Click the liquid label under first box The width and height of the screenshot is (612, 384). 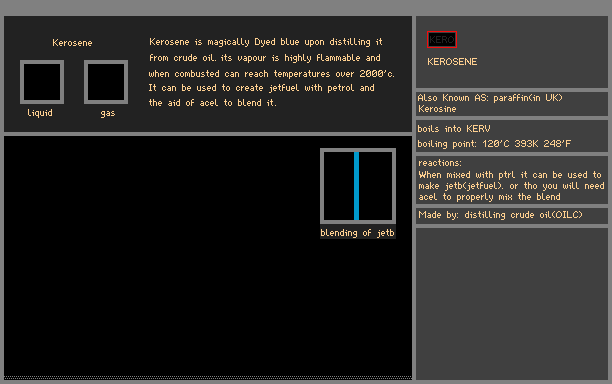point(40,113)
